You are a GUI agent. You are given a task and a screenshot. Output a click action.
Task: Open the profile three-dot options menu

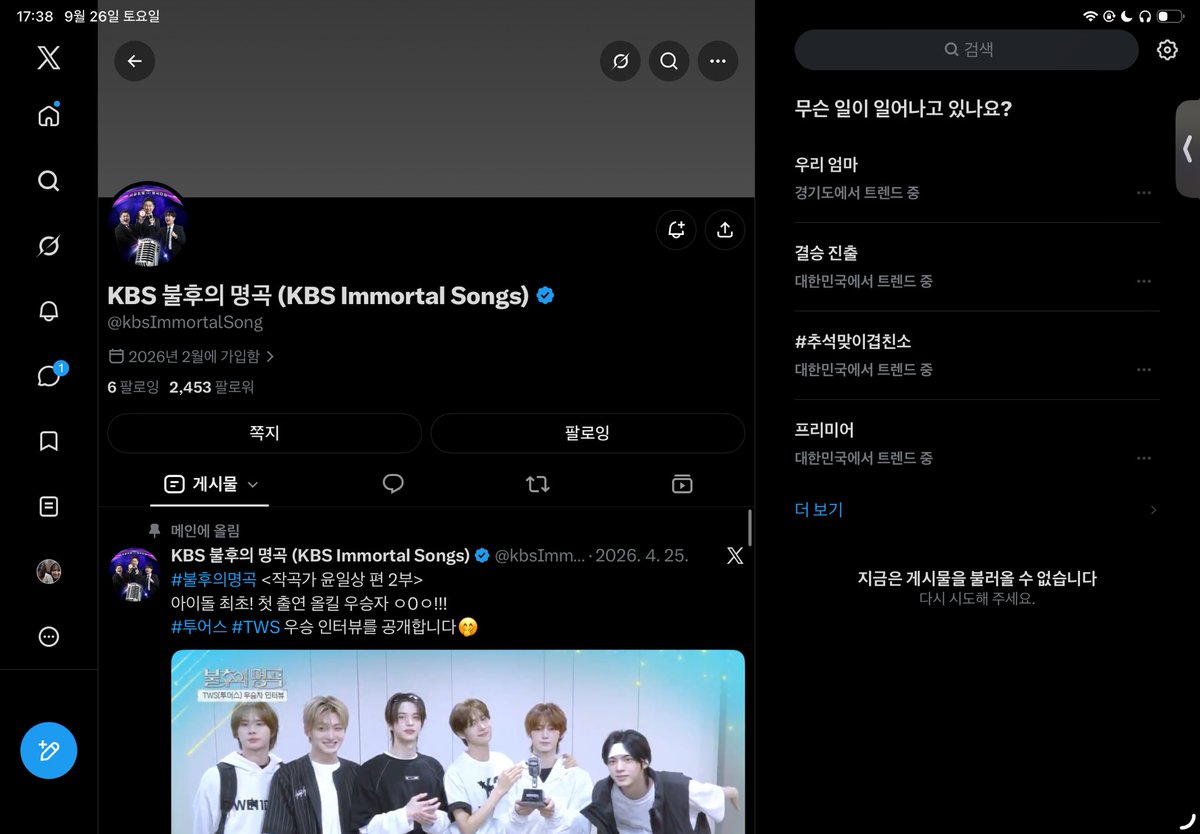click(717, 61)
